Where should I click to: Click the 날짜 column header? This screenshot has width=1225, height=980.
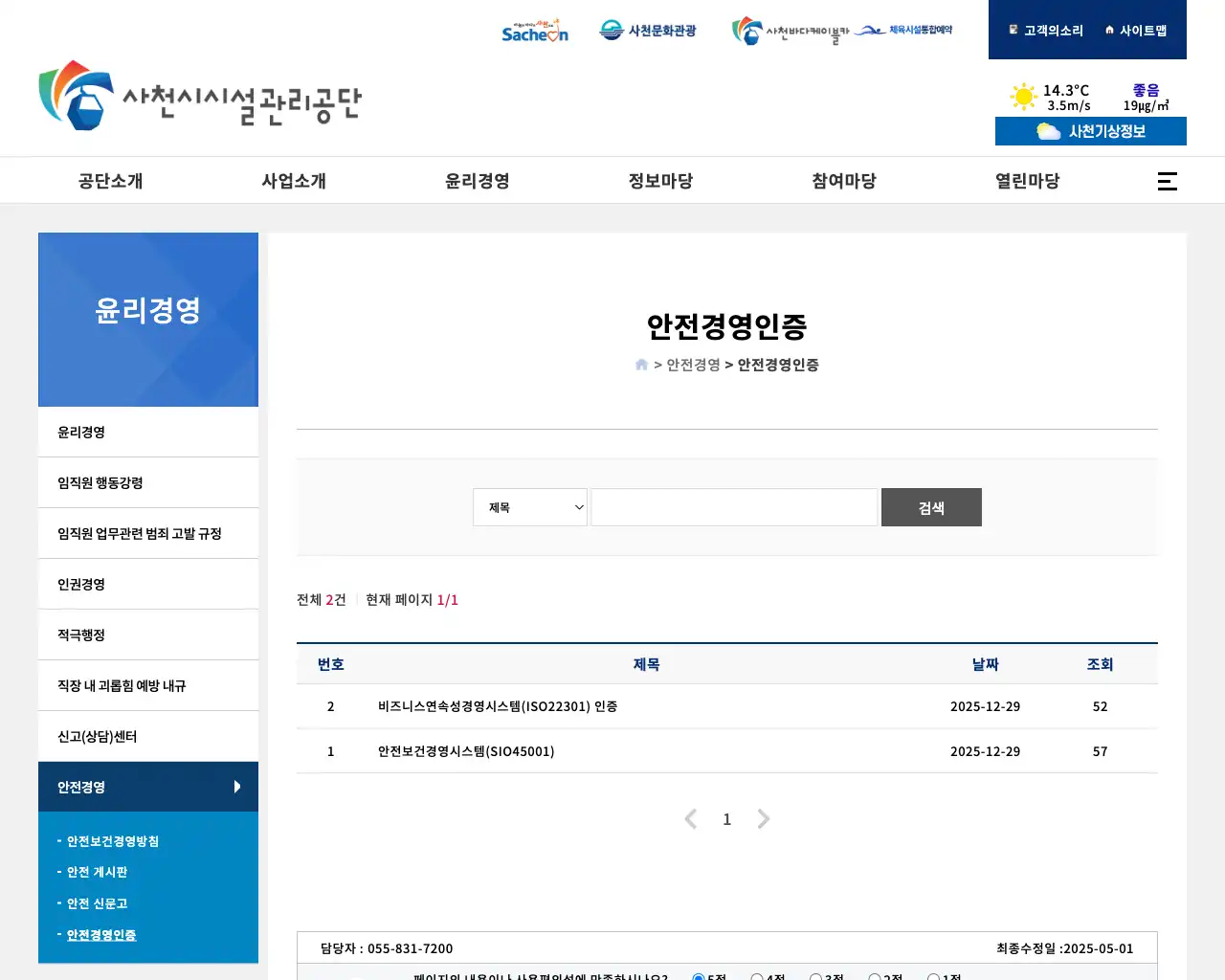(x=985, y=664)
